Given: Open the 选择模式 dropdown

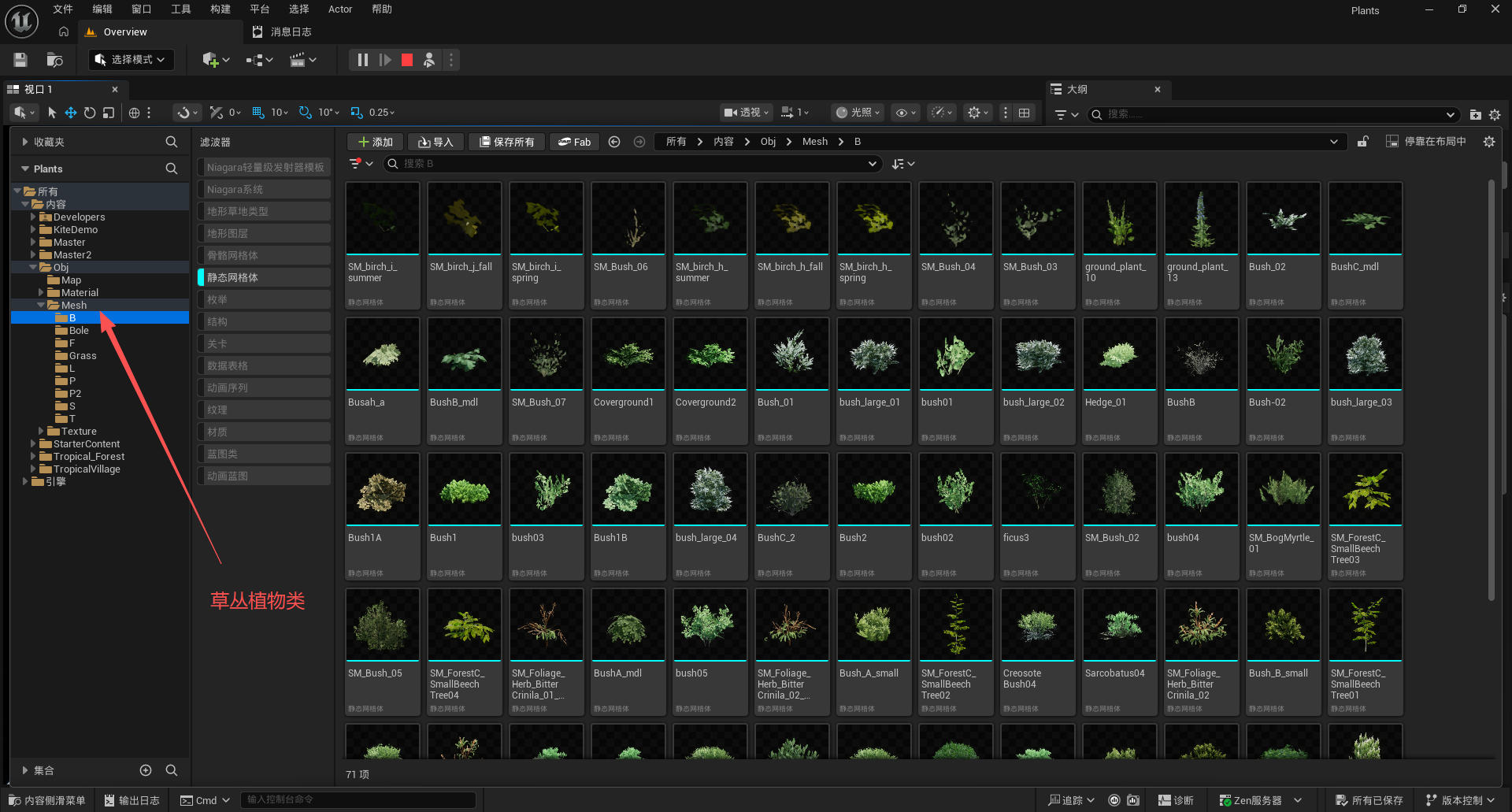Looking at the screenshot, I should coord(131,60).
